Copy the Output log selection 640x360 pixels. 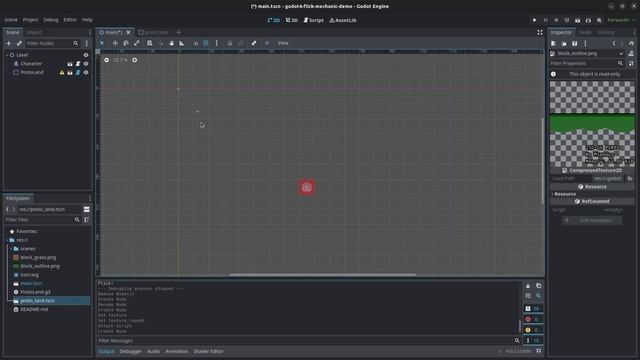click(538, 286)
